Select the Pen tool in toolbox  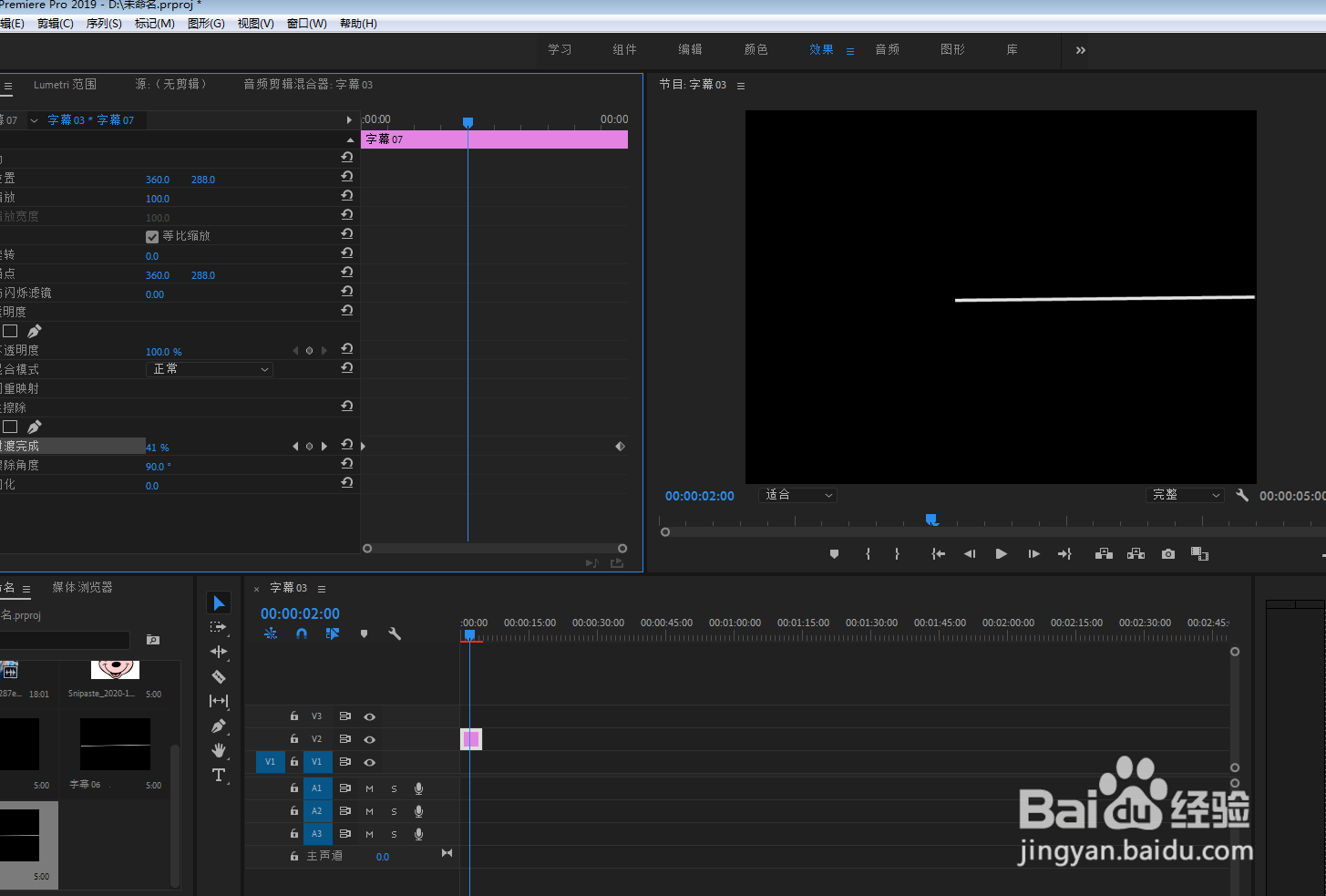coord(219,726)
